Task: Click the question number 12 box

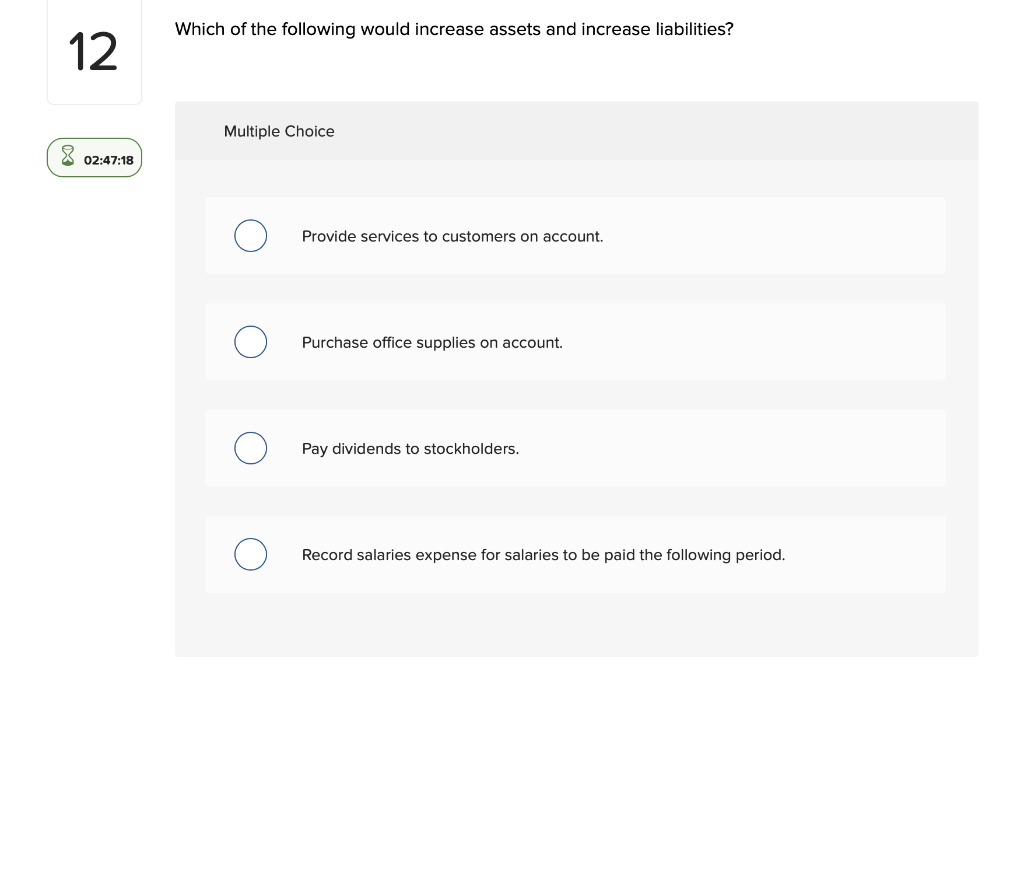Action: pyautogui.click(x=94, y=51)
